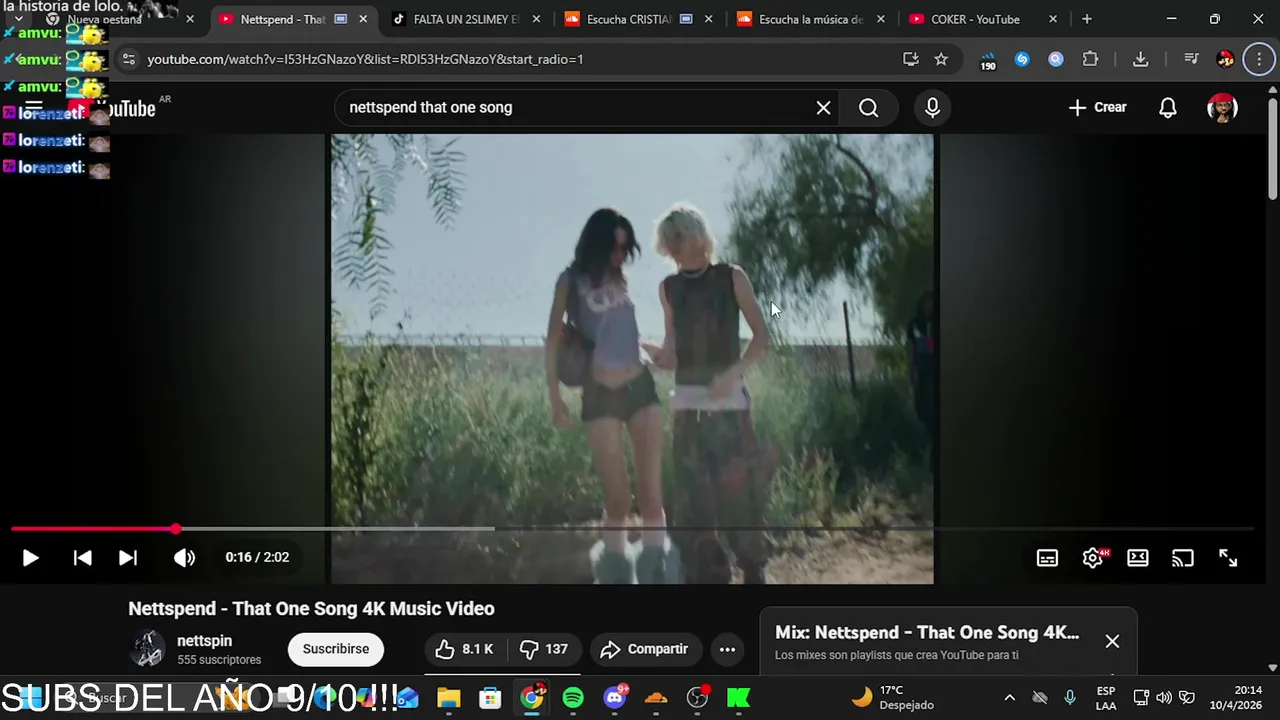
Task: Open Discord from taskbar
Action: tap(615, 698)
